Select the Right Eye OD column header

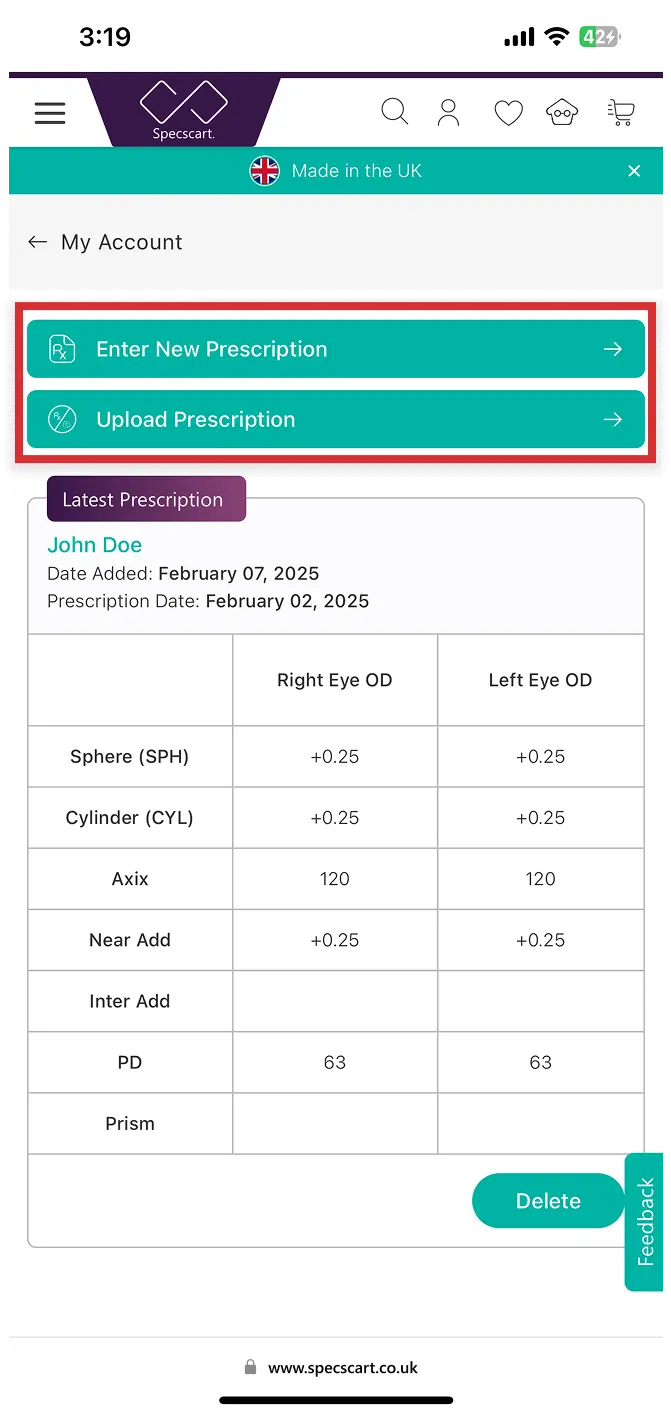(x=334, y=679)
